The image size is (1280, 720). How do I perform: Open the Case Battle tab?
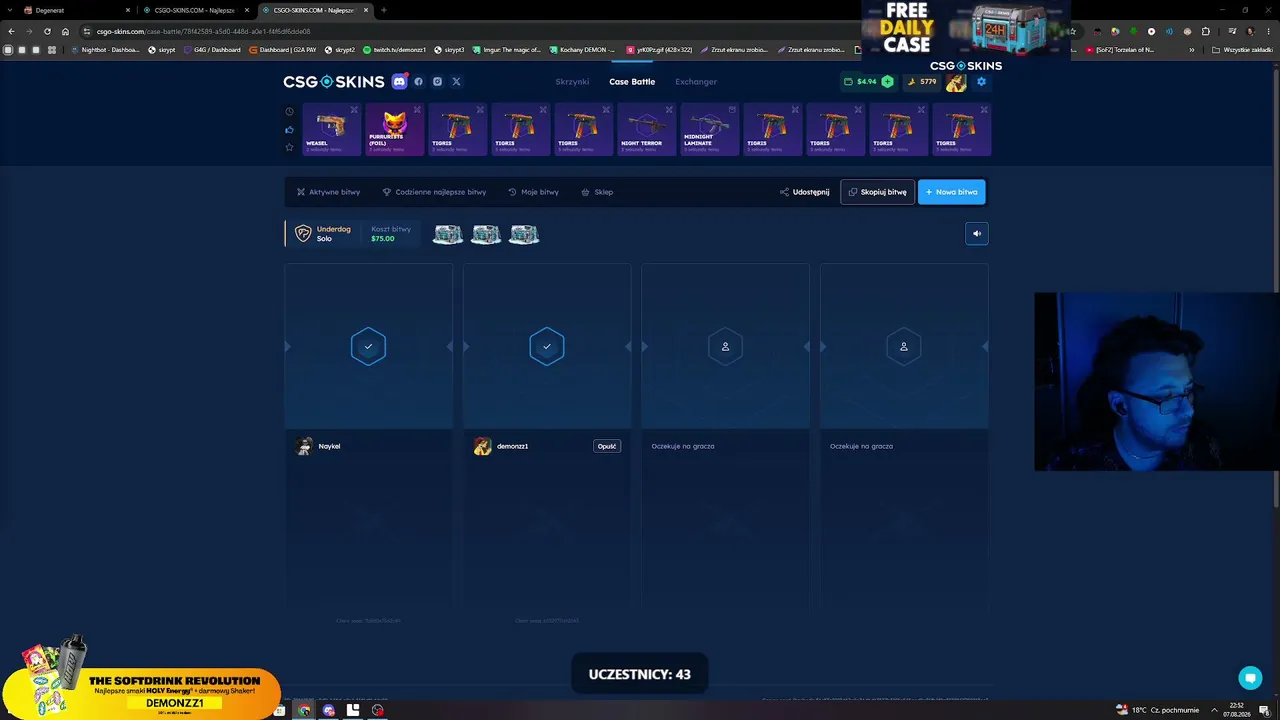click(x=632, y=82)
